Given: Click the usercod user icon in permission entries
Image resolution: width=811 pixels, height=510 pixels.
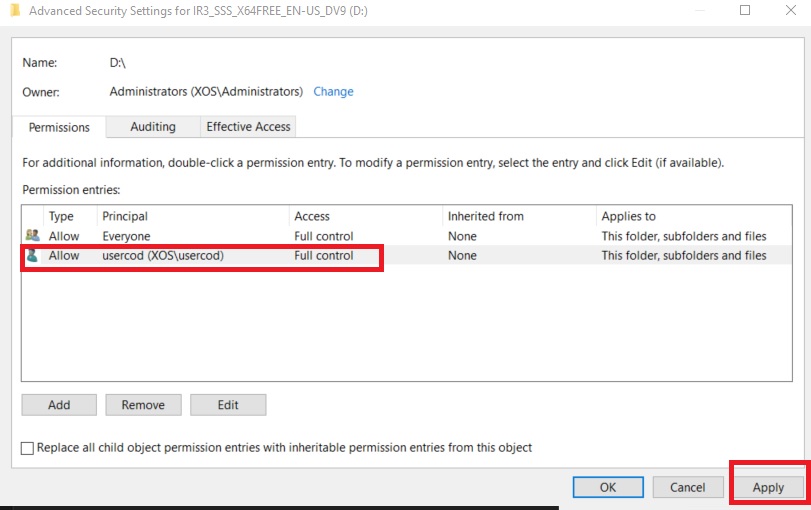Looking at the screenshot, I should [32, 256].
